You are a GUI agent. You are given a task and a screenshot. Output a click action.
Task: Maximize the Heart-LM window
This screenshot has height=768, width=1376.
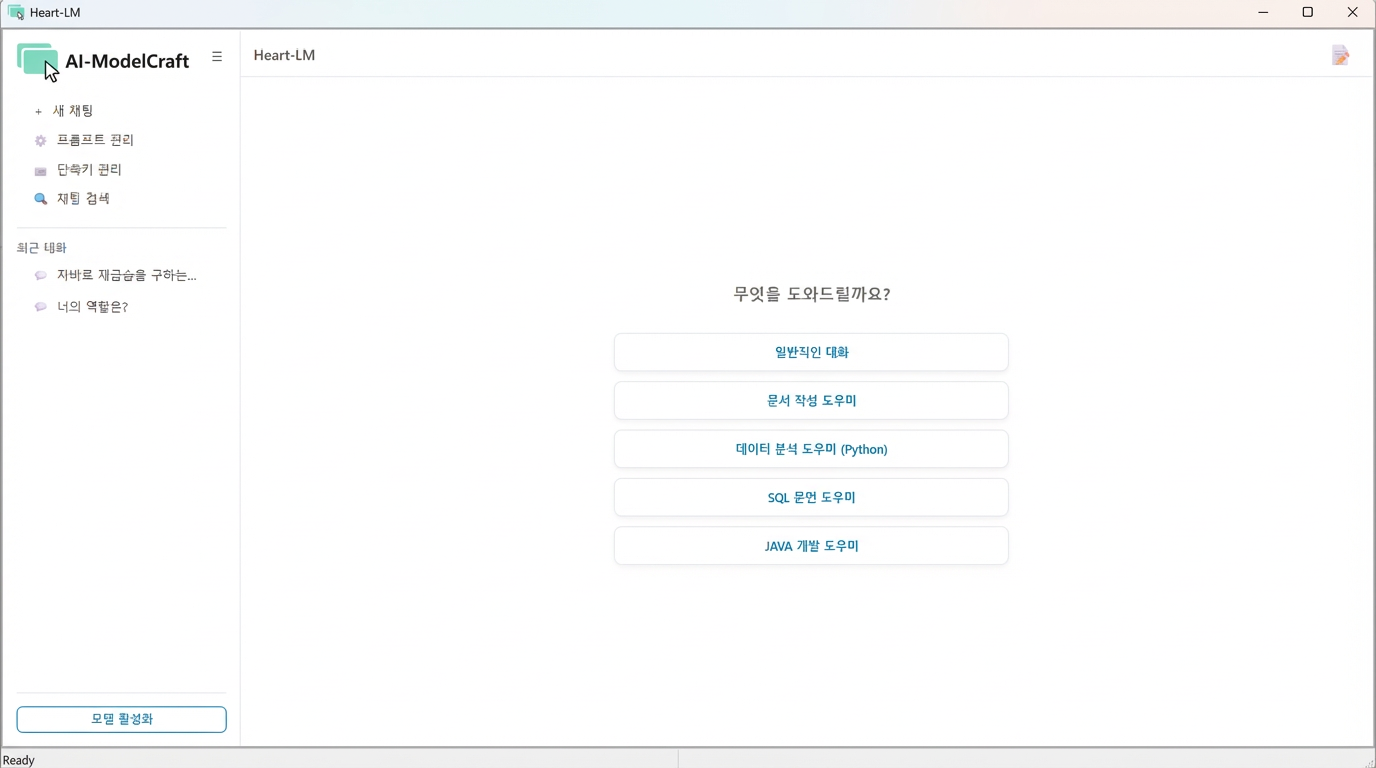(1307, 13)
